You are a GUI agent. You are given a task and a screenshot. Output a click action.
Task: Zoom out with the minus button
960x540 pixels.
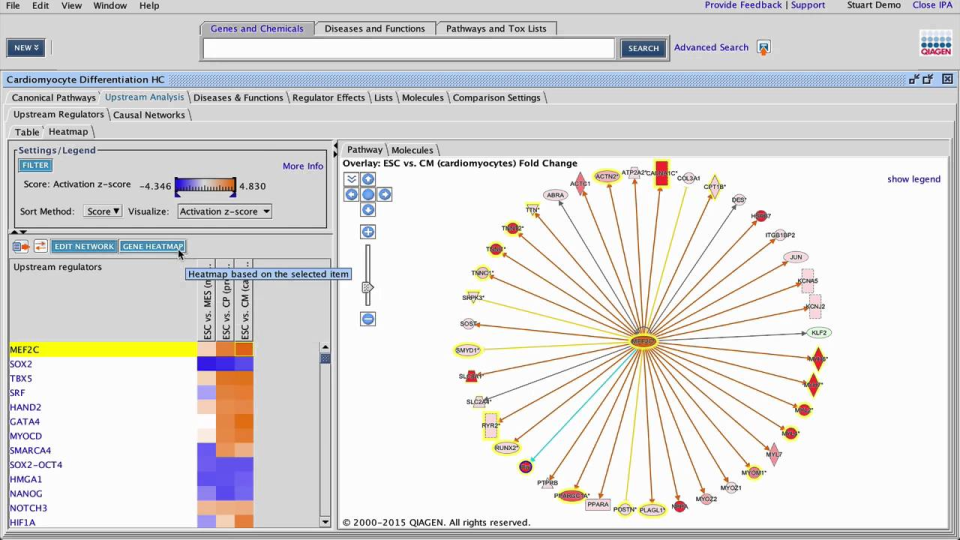(x=368, y=319)
